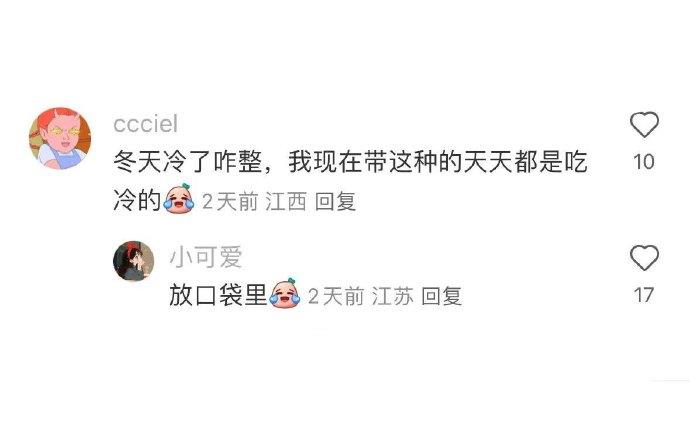The height and width of the screenshot is (436, 690).
Task: Click 回复 under 小可爱's reply
Action: (x=442, y=296)
